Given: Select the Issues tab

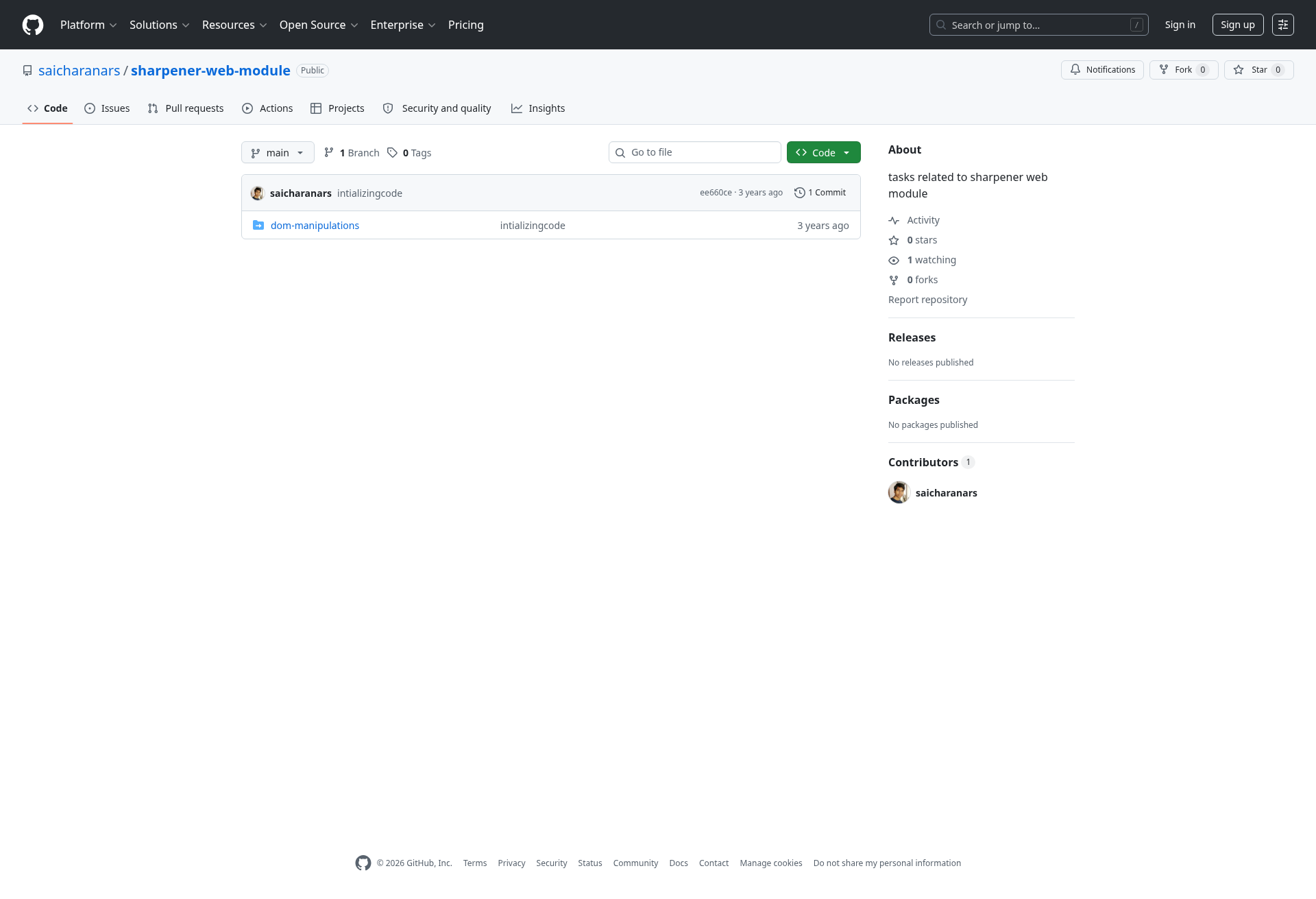Looking at the screenshot, I should (x=107, y=108).
